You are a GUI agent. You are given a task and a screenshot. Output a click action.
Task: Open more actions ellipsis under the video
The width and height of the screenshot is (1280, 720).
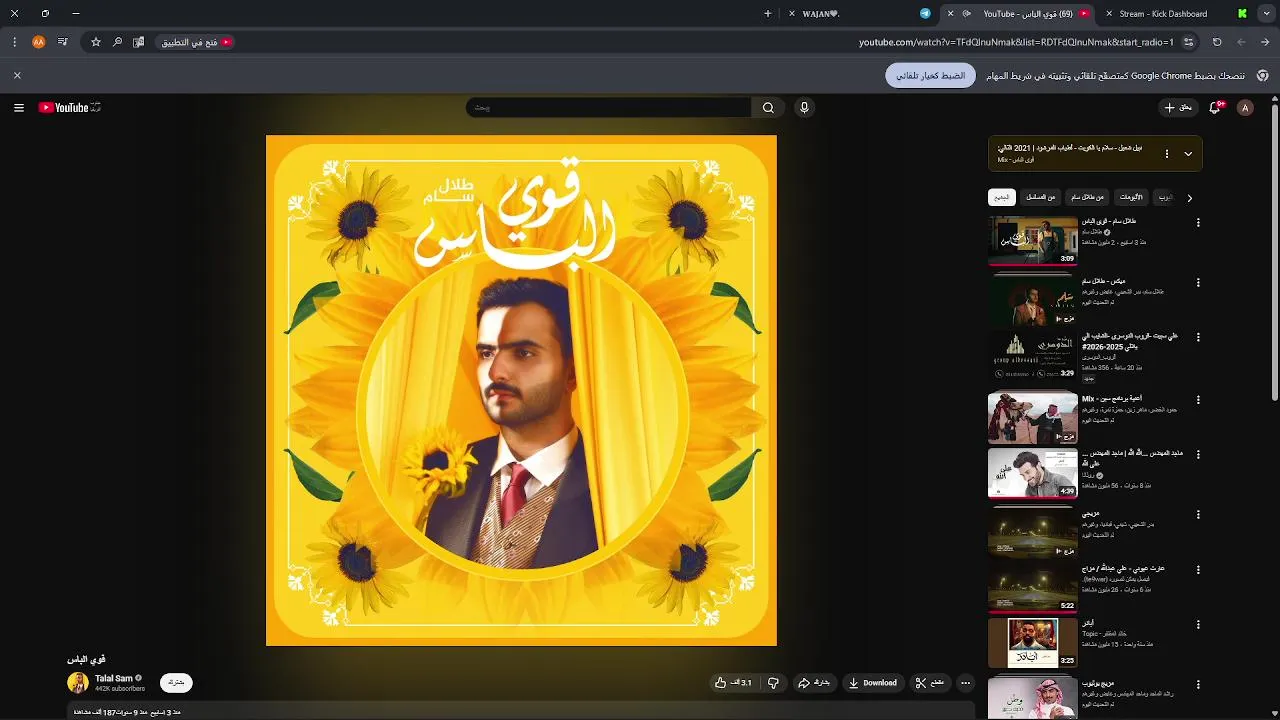pyautogui.click(x=965, y=683)
